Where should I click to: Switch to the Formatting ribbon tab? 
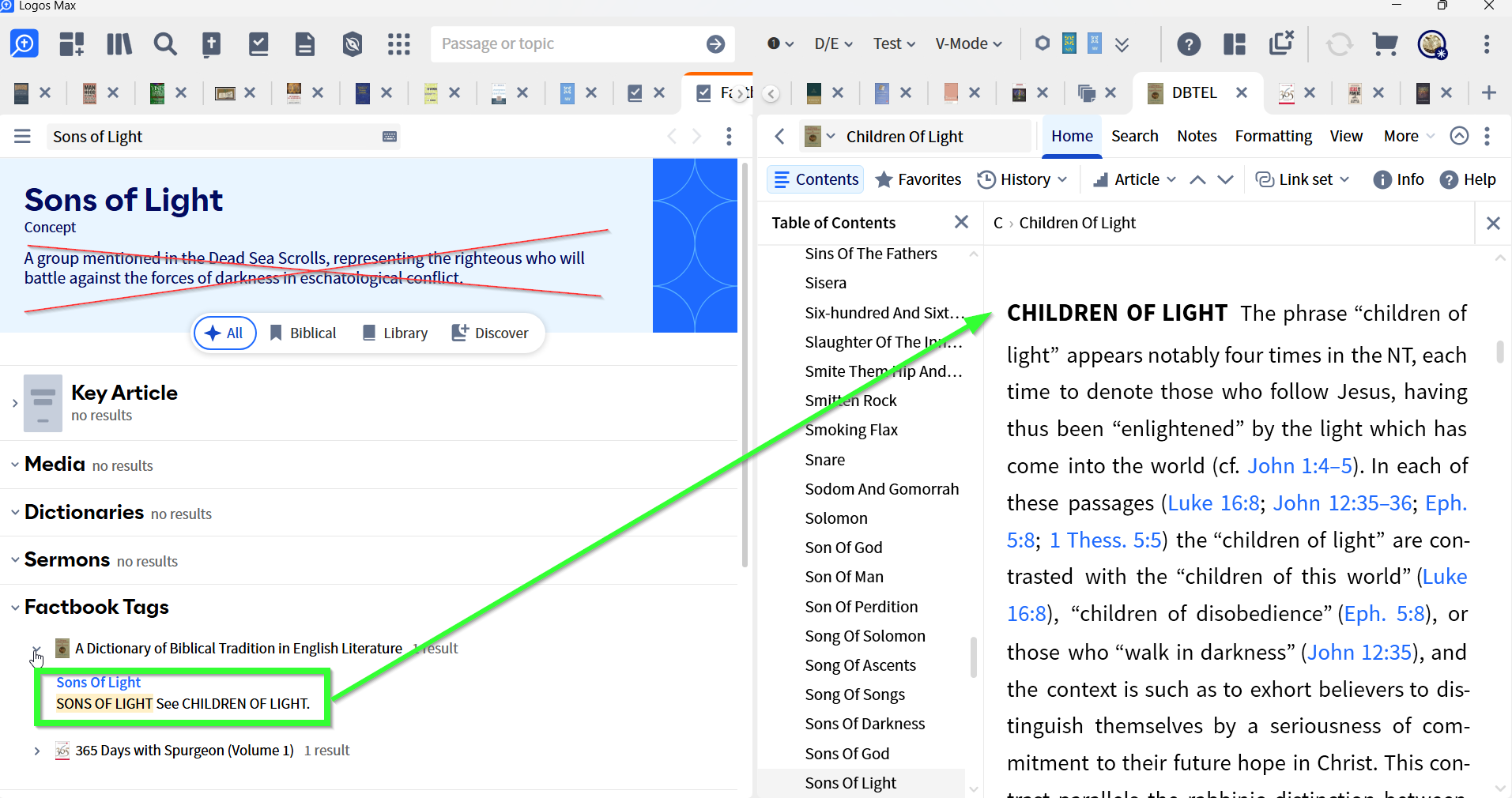point(1273,136)
